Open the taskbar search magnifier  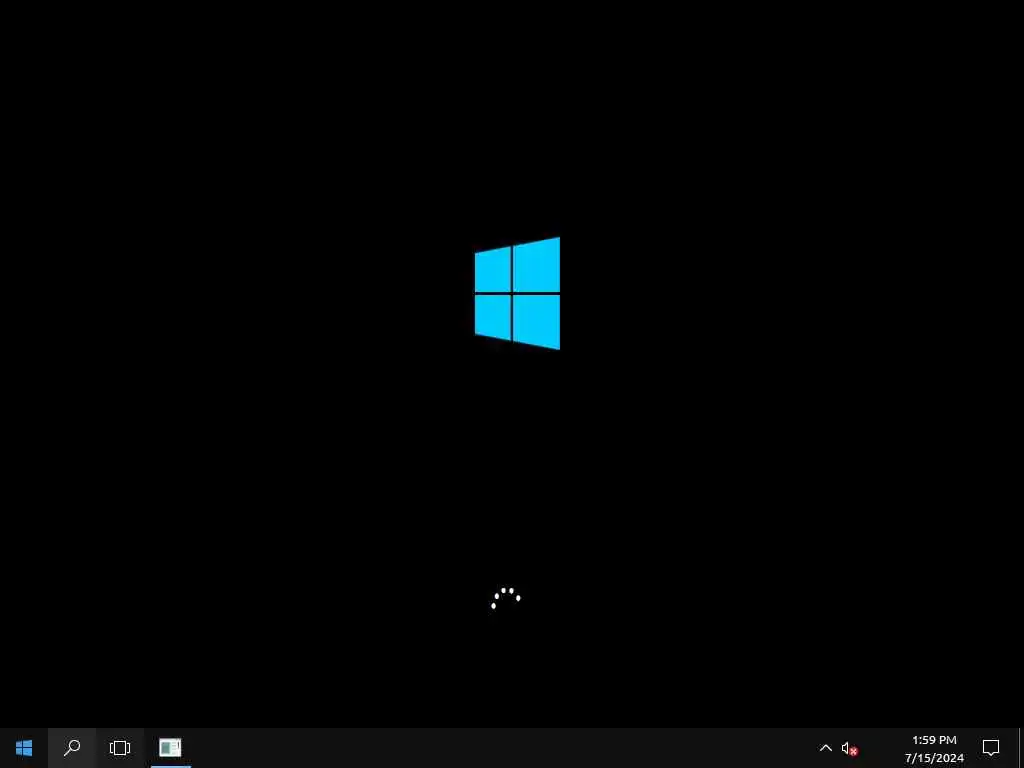pyautogui.click(x=72, y=748)
